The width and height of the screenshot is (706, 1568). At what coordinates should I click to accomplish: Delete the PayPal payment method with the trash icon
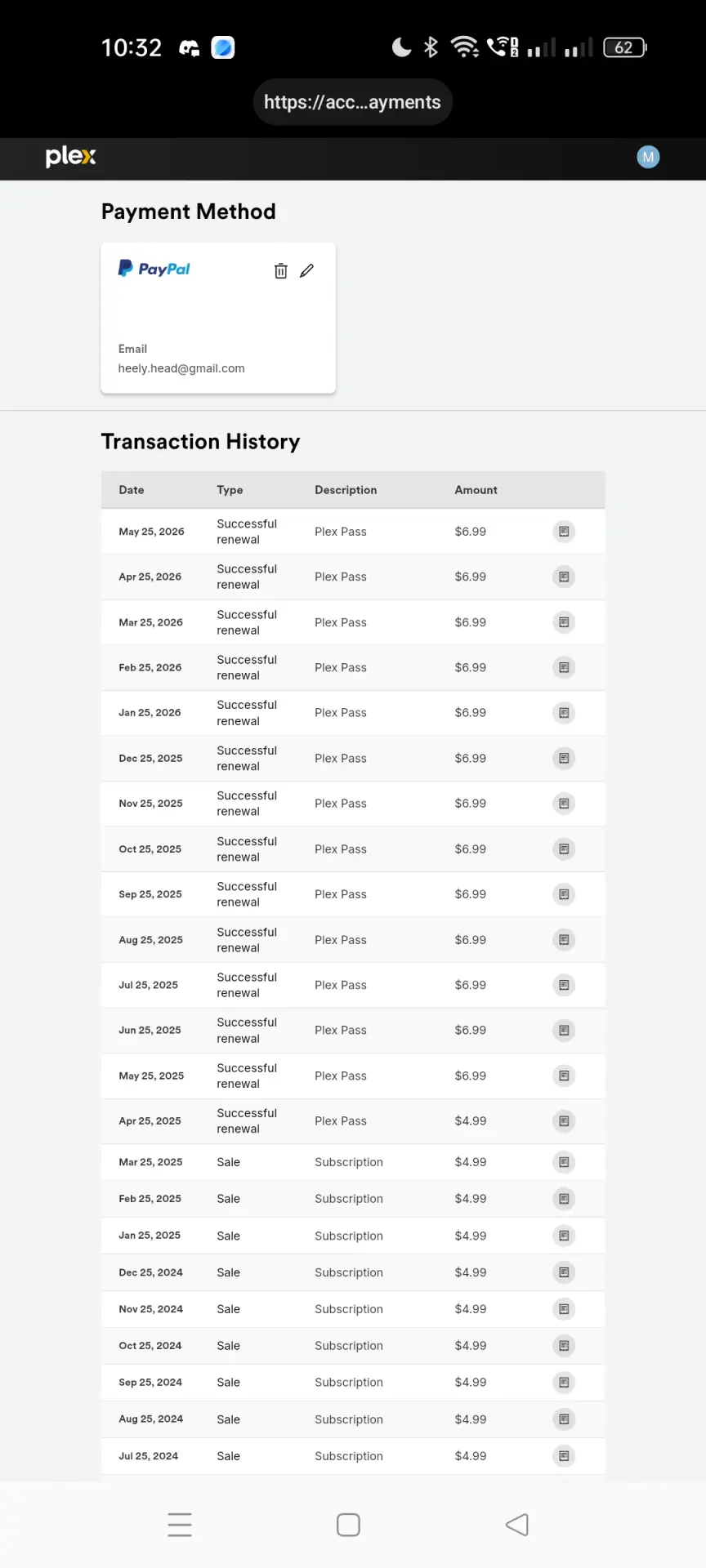(280, 271)
